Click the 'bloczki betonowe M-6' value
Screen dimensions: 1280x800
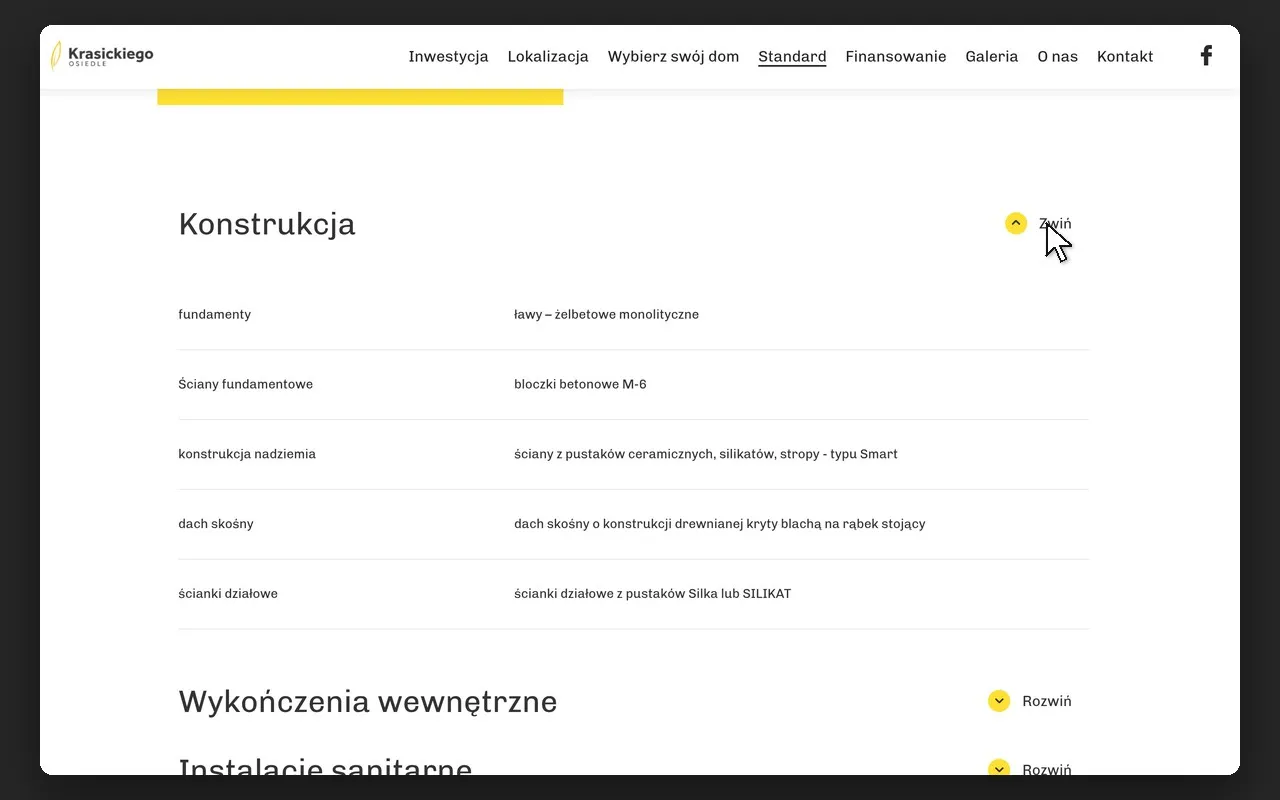(580, 384)
